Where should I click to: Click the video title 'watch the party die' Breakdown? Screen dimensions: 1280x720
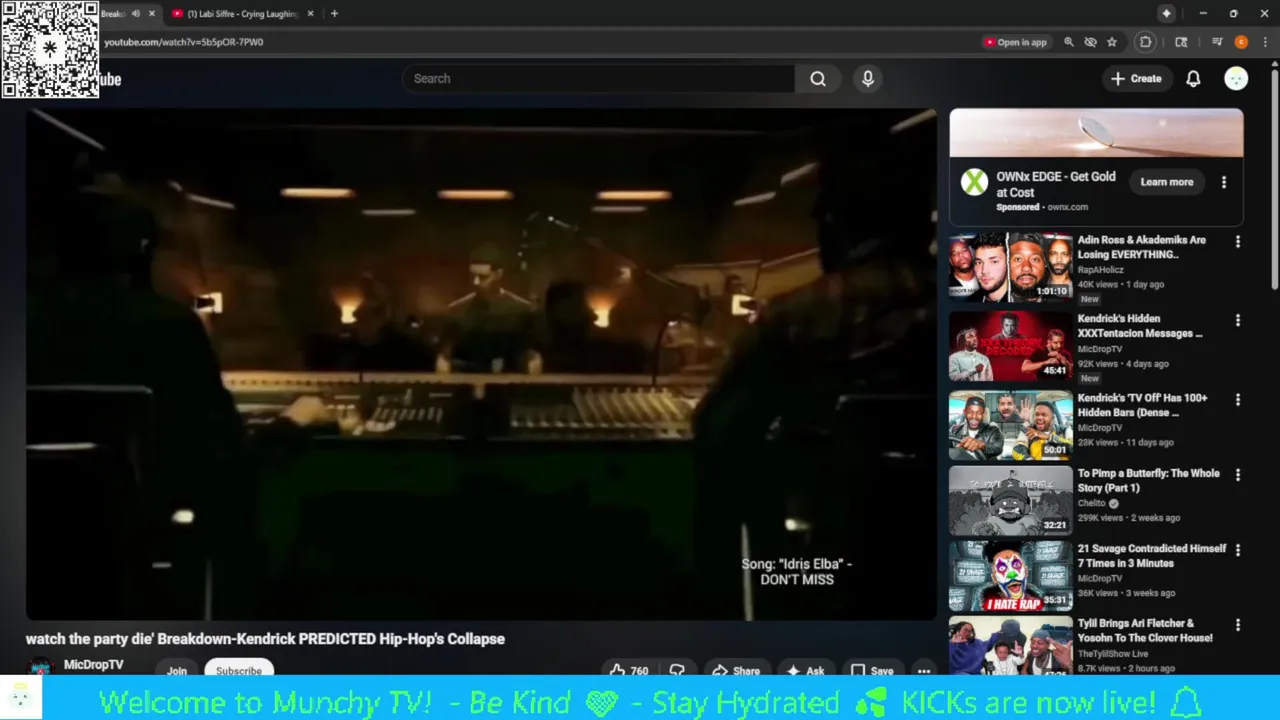(x=265, y=639)
